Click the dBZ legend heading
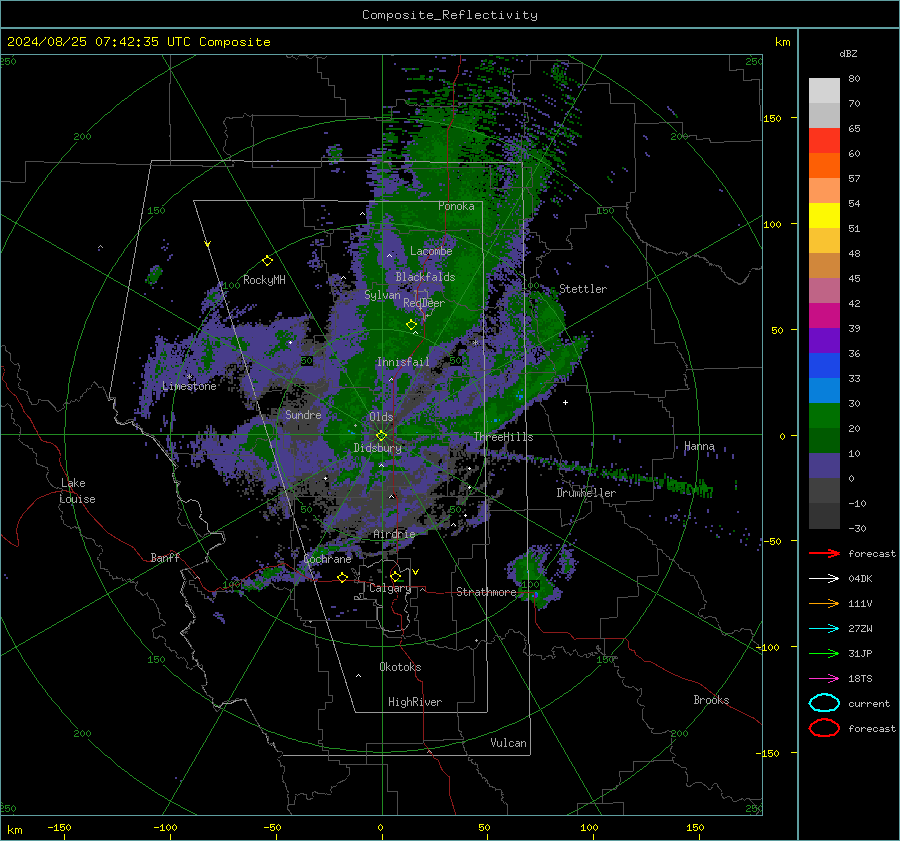Viewport: 900px width, 841px height. [x=848, y=53]
